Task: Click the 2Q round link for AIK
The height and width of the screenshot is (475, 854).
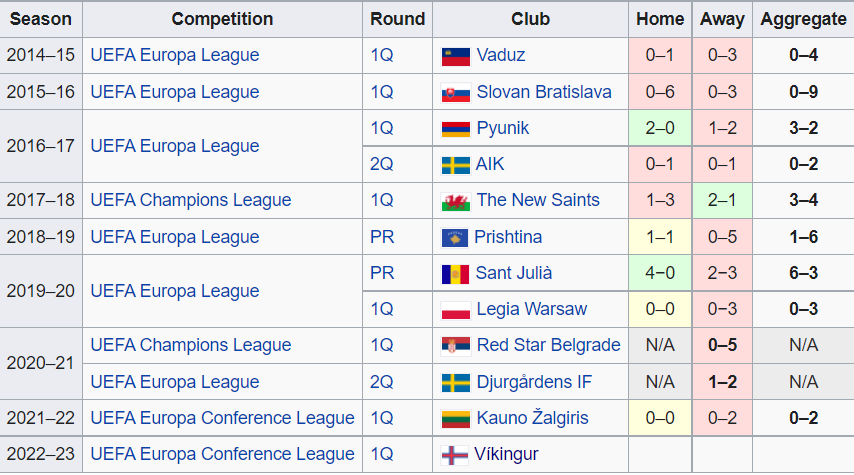Action: (381, 164)
